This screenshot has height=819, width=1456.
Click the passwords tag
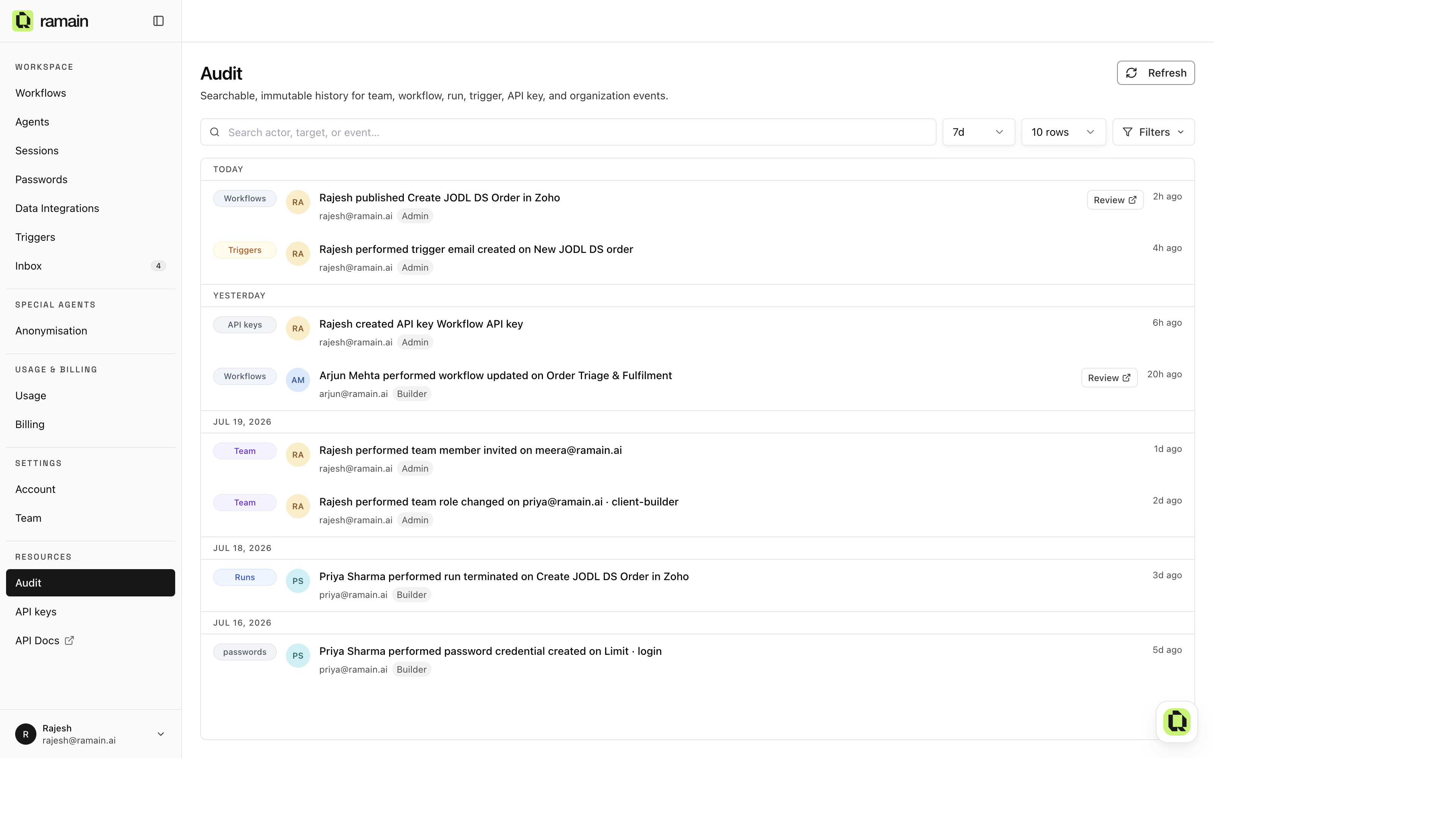click(245, 652)
